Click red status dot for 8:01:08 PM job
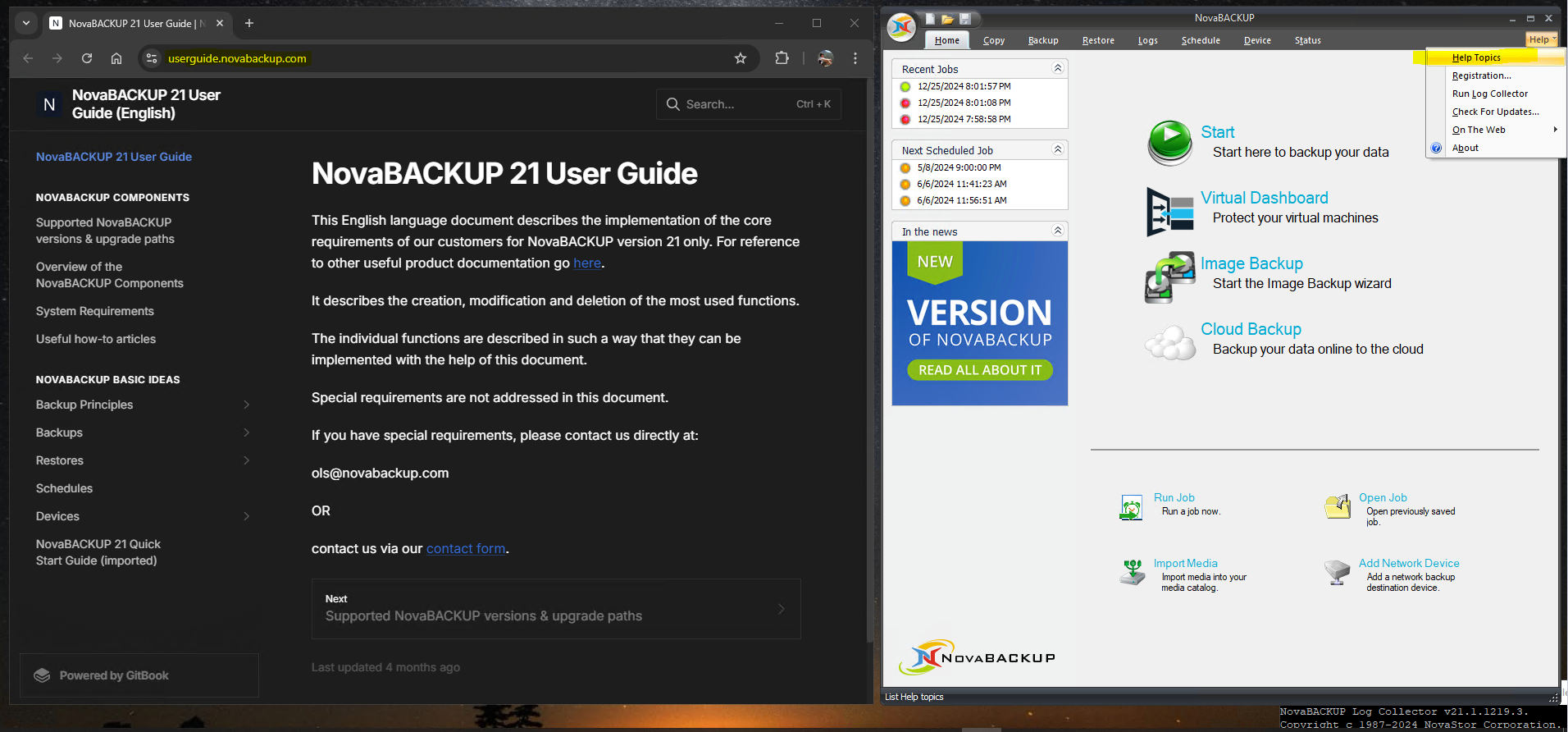The height and width of the screenshot is (732, 1568). [905, 103]
